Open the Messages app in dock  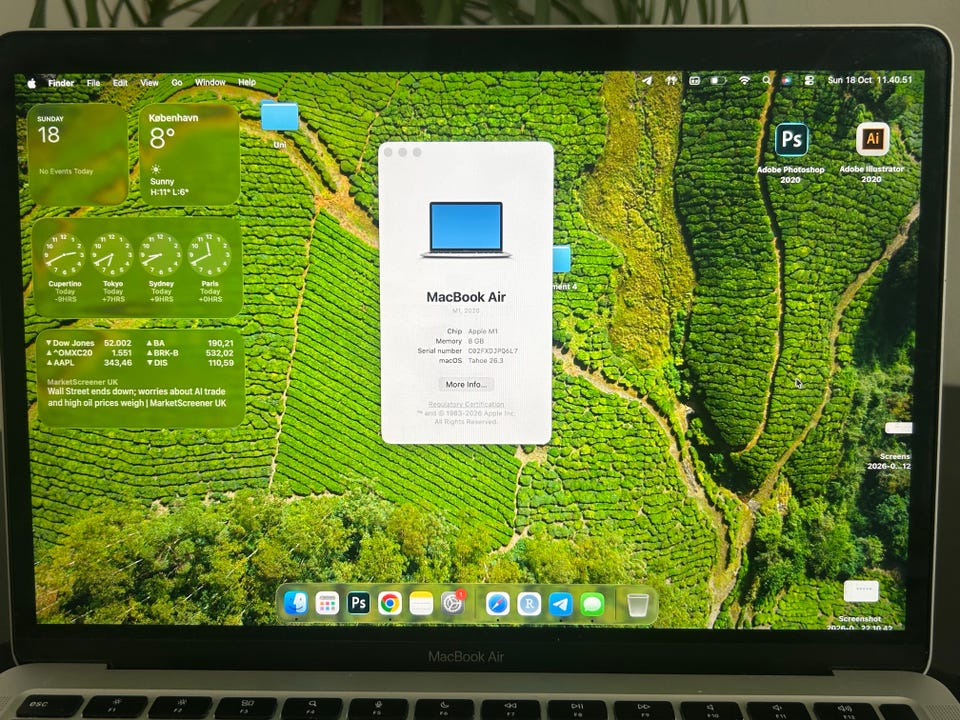(592, 604)
